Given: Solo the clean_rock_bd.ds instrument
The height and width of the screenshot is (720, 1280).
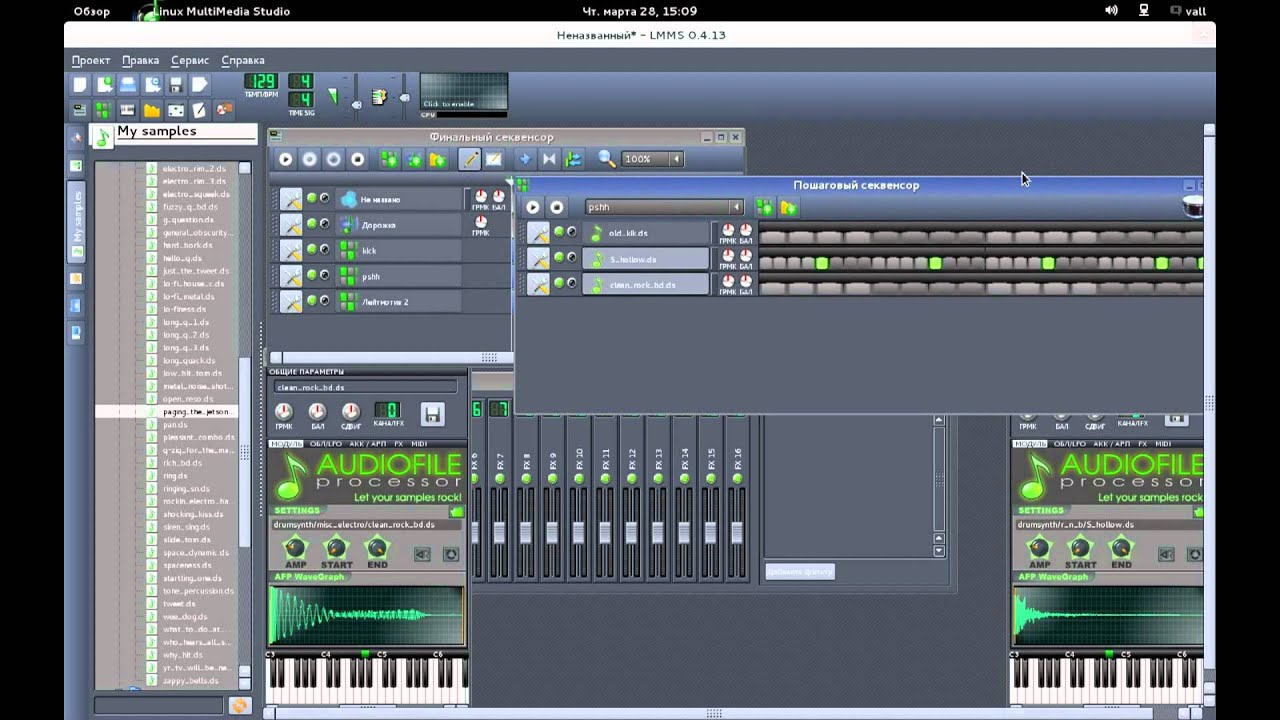Looking at the screenshot, I should click(572, 284).
